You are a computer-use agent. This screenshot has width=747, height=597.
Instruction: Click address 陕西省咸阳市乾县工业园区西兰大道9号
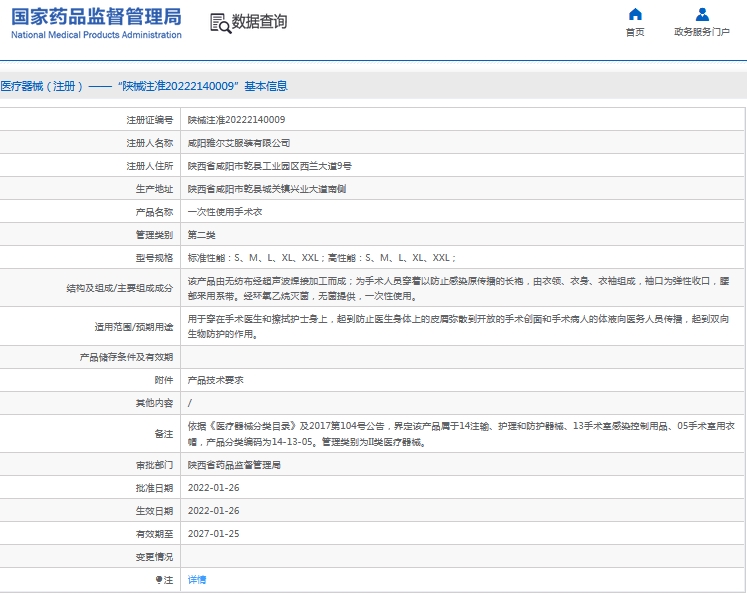(x=270, y=166)
